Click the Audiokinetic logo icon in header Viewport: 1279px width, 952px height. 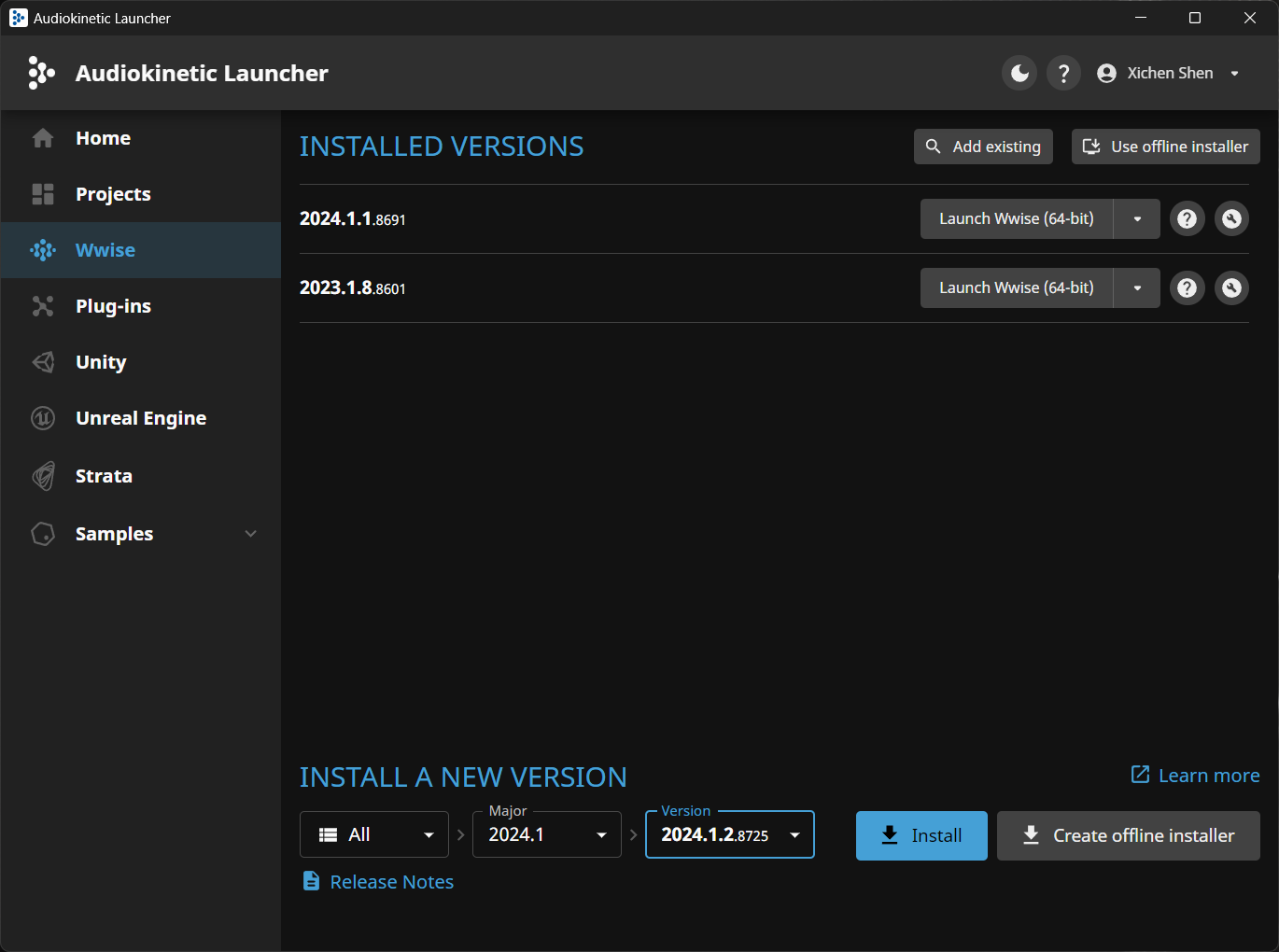41,73
